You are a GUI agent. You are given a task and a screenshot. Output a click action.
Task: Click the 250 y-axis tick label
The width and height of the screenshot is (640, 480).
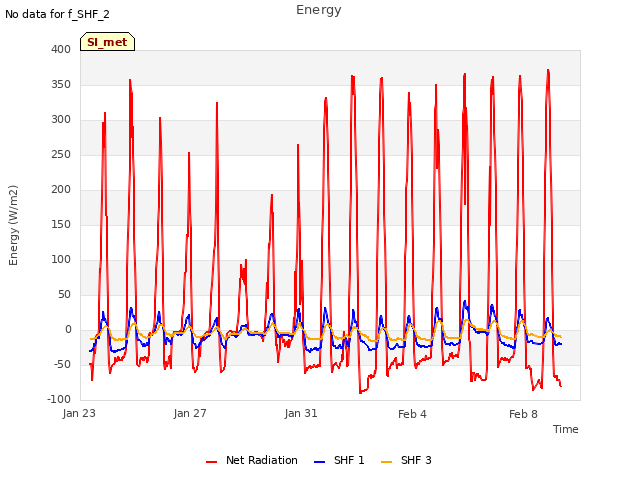pos(61,155)
